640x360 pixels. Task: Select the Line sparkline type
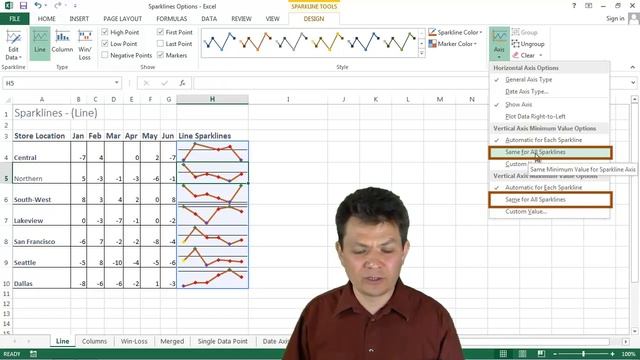pyautogui.click(x=40, y=44)
